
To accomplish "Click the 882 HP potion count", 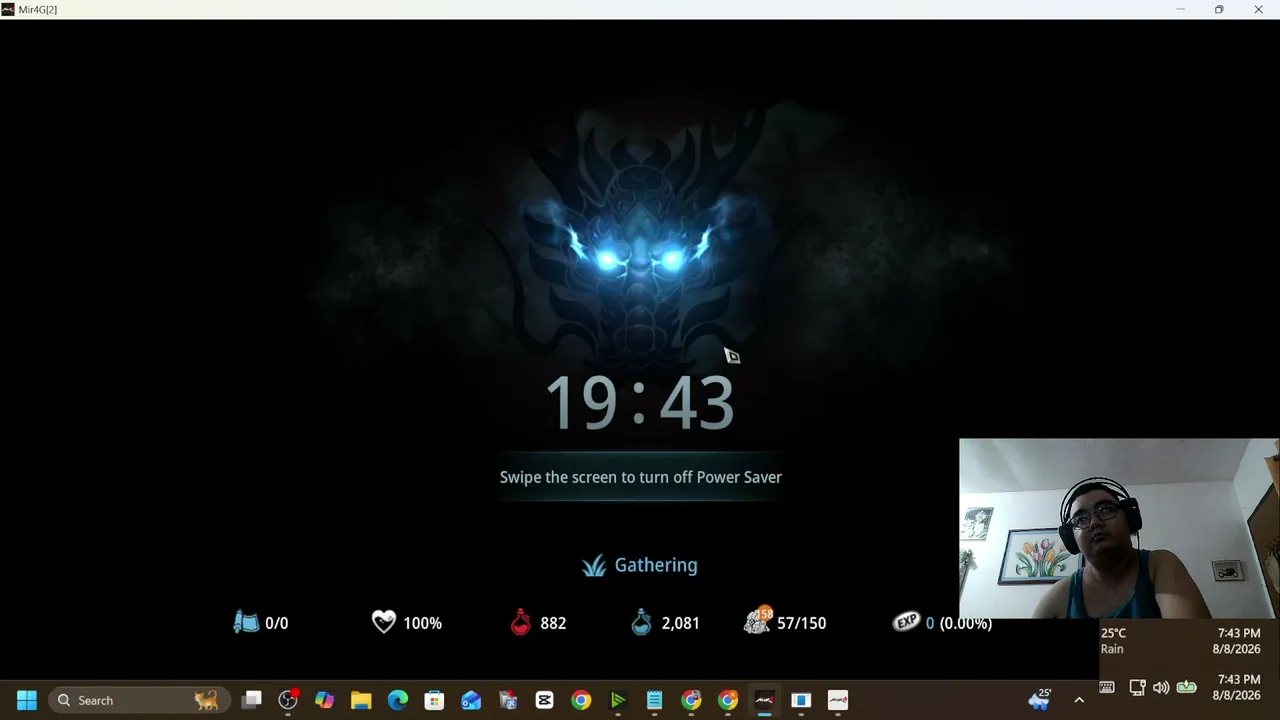I will pos(553,623).
